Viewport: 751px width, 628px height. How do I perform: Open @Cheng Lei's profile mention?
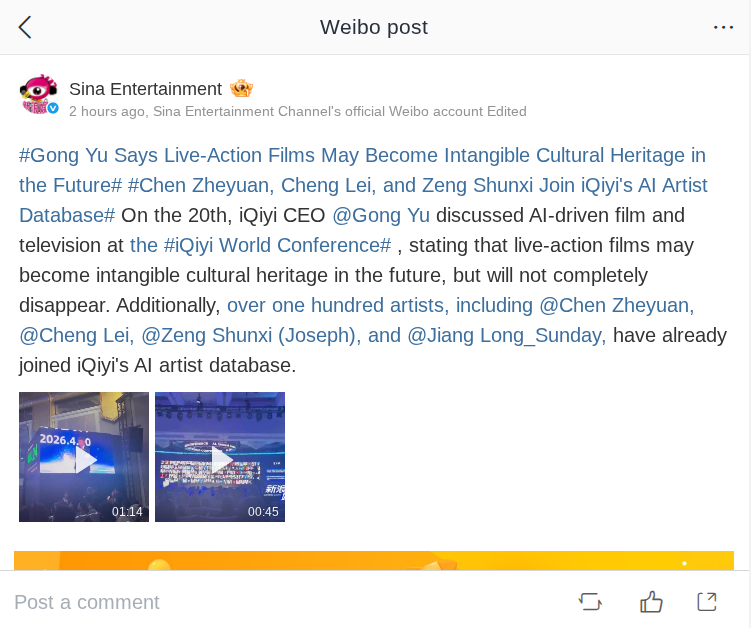click(x=76, y=335)
